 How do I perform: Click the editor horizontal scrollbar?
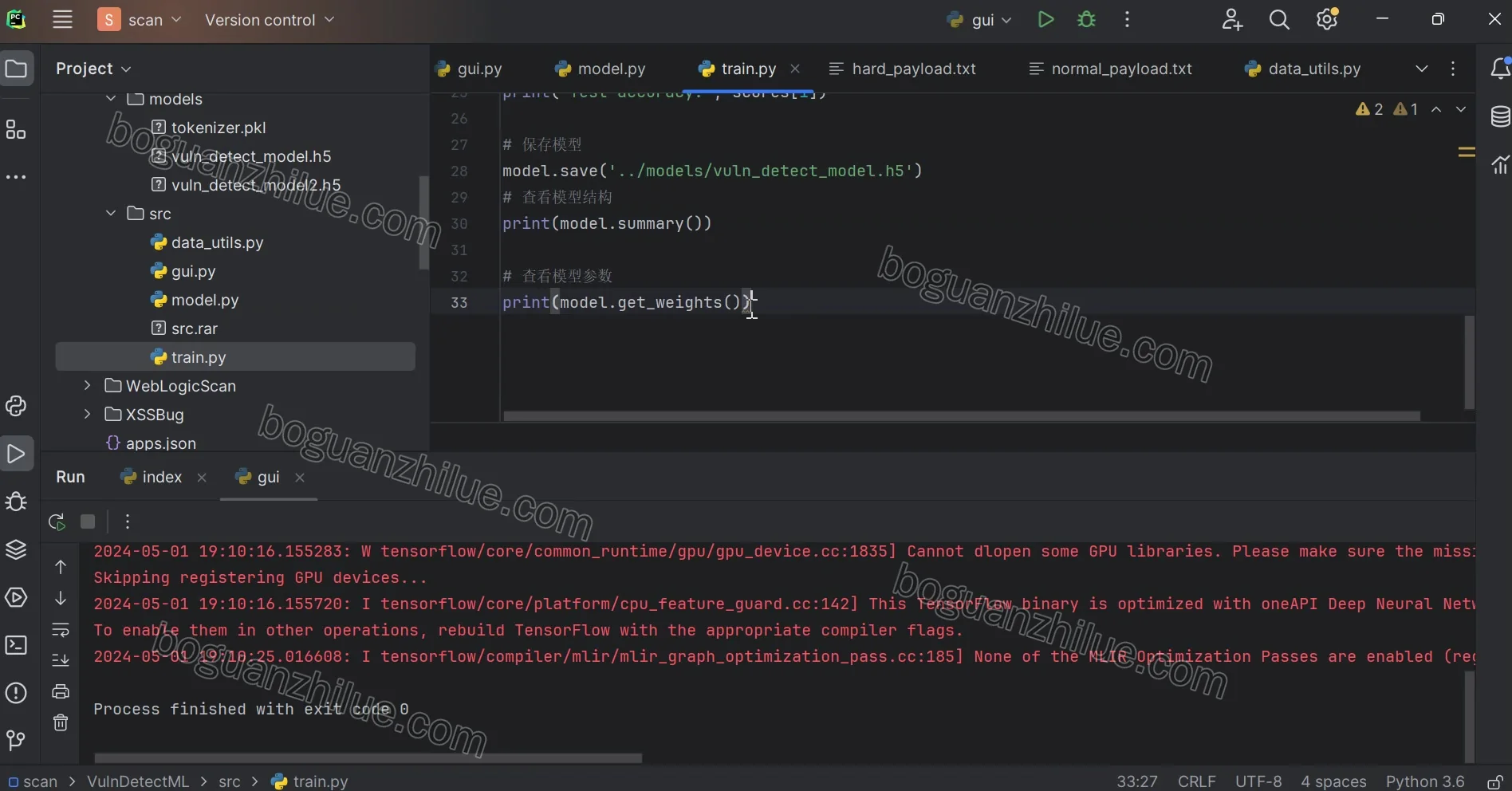click(962, 416)
